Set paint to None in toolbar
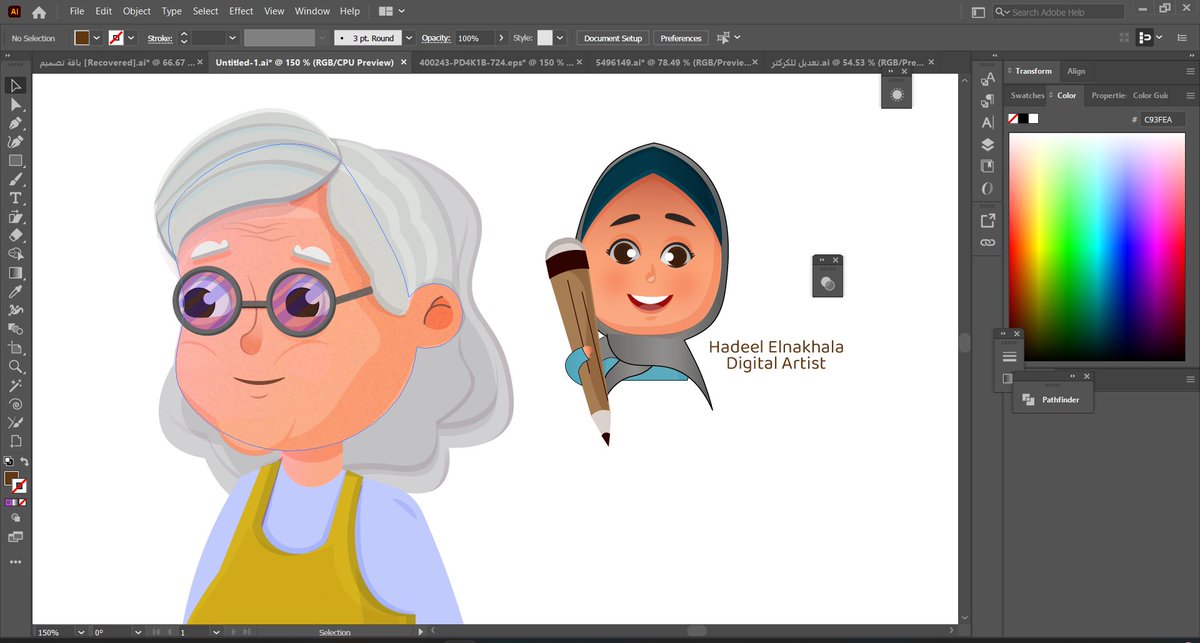Viewport: 1200px width, 643px height. [24, 502]
